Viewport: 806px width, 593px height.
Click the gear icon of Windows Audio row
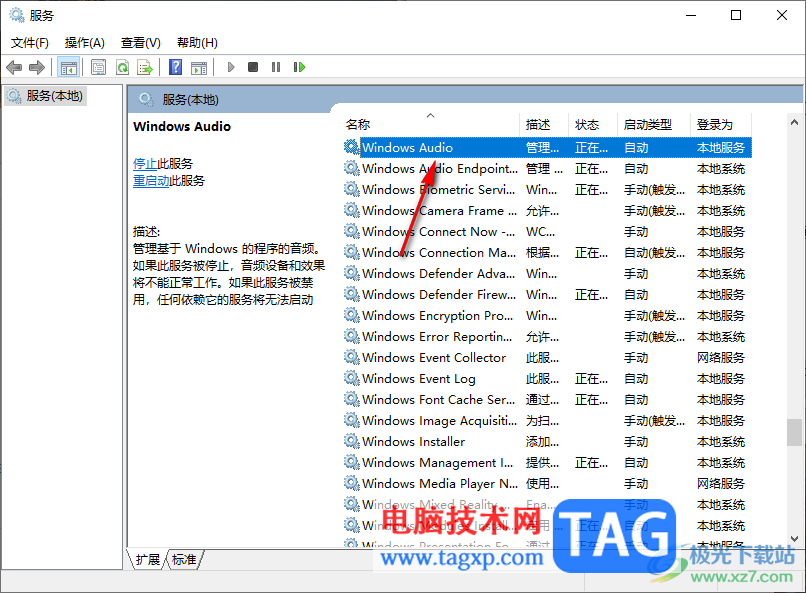pos(352,147)
